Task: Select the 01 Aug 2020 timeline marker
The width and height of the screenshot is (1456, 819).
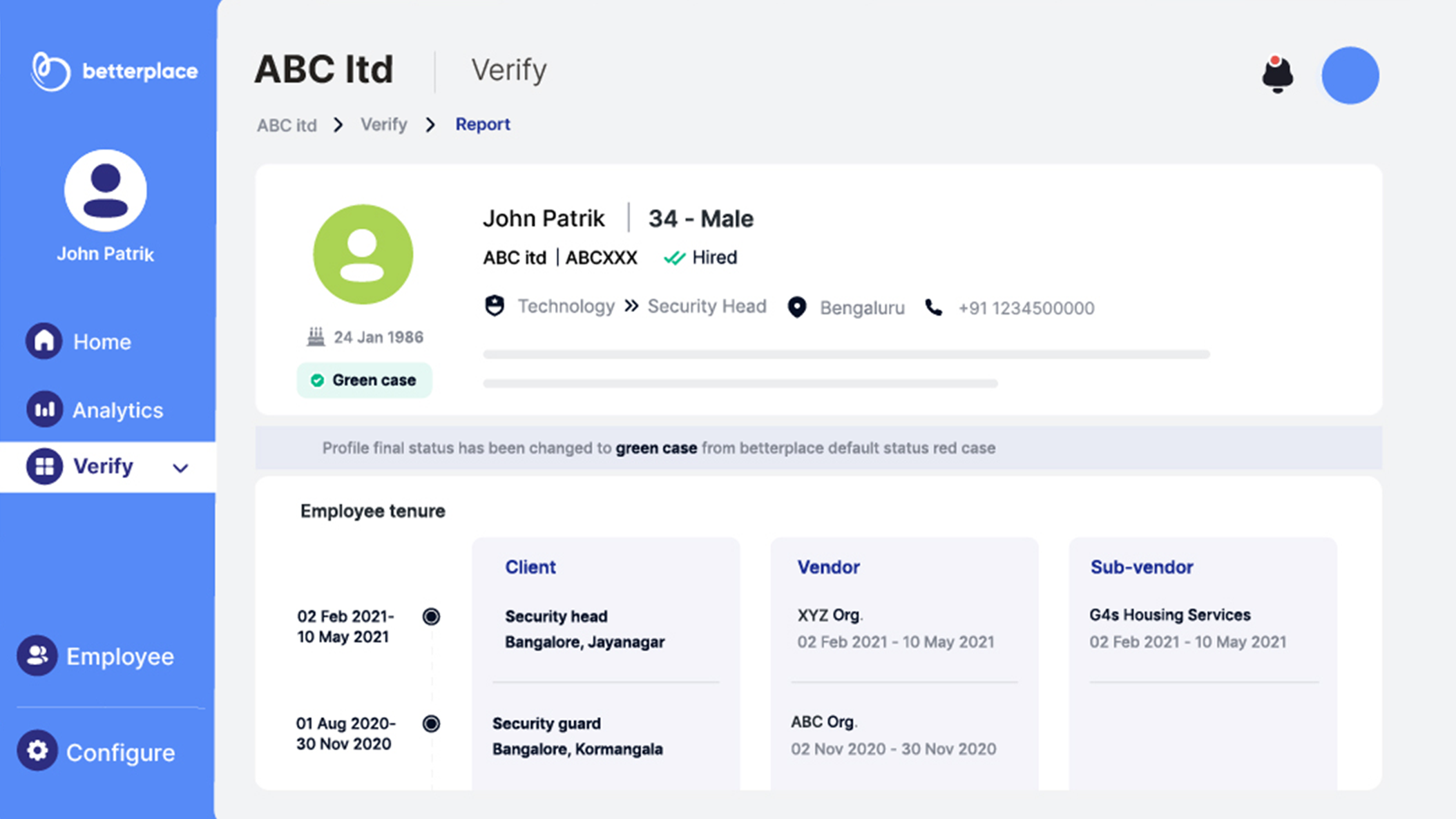Action: pyautogui.click(x=431, y=723)
